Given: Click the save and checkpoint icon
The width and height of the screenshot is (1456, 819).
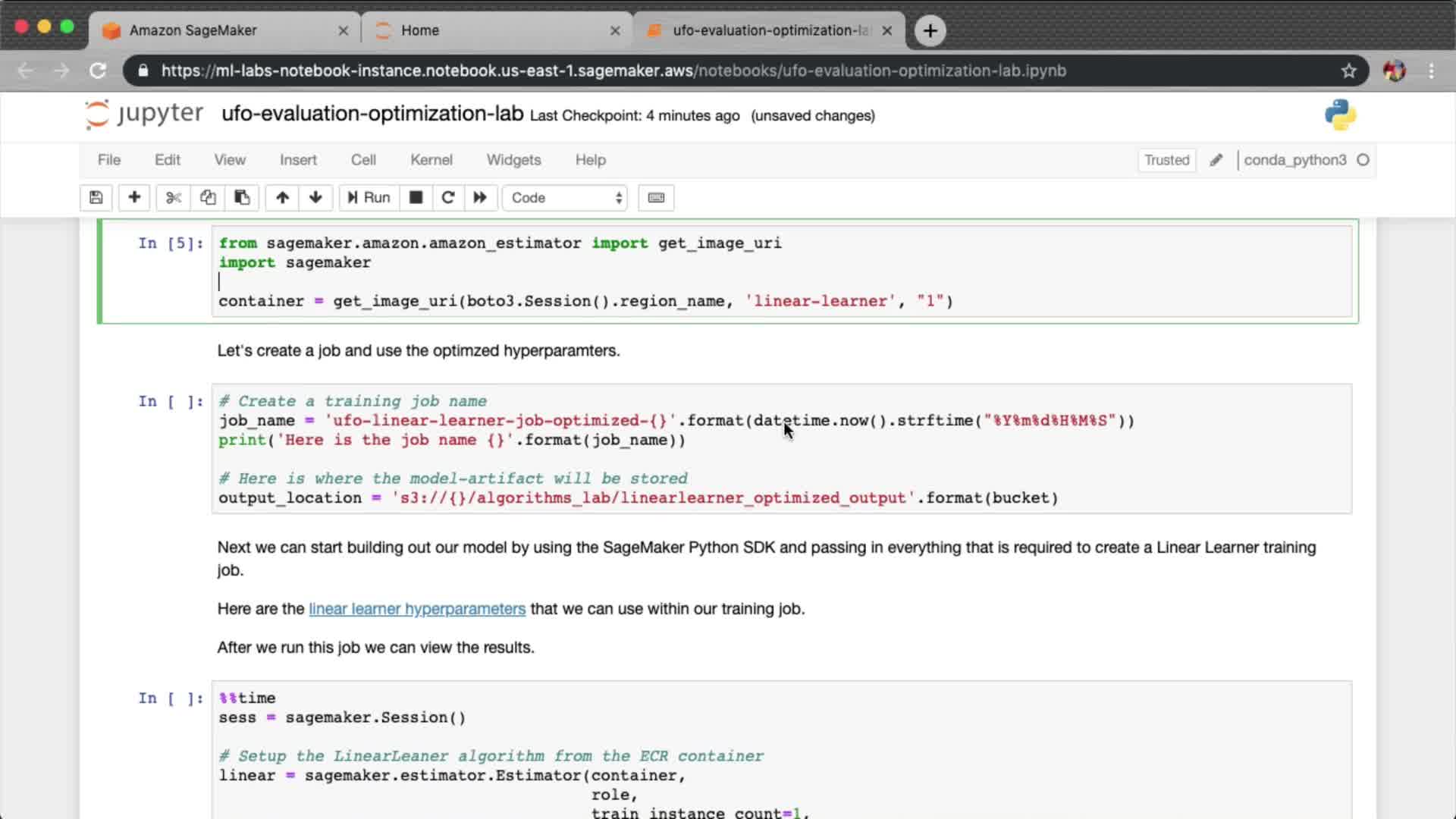Looking at the screenshot, I should 96,198.
